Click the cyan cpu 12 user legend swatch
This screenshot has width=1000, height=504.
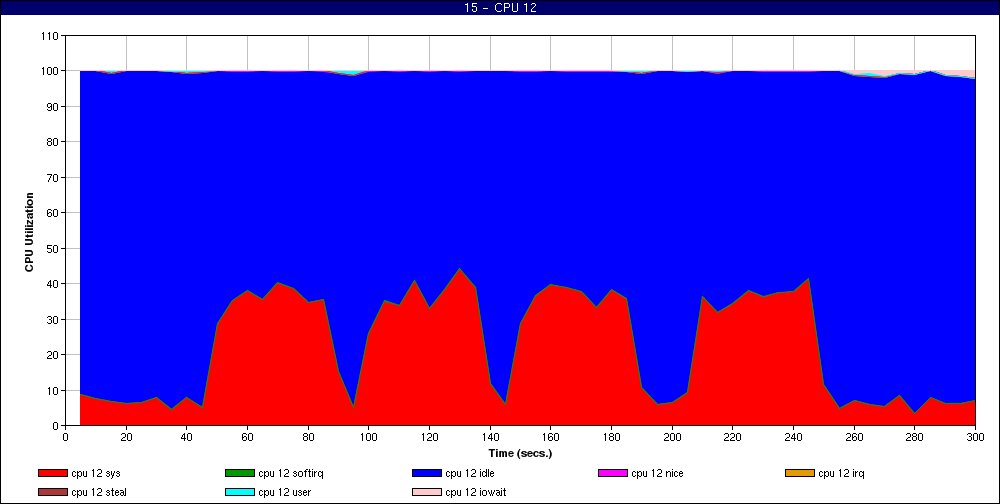[240, 493]
